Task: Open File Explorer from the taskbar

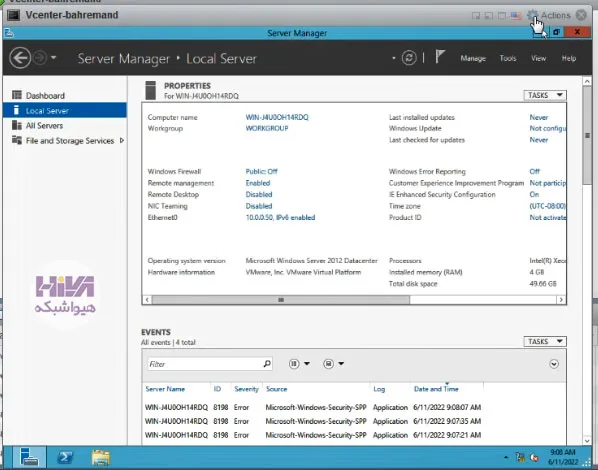Action: pos(101,457)
